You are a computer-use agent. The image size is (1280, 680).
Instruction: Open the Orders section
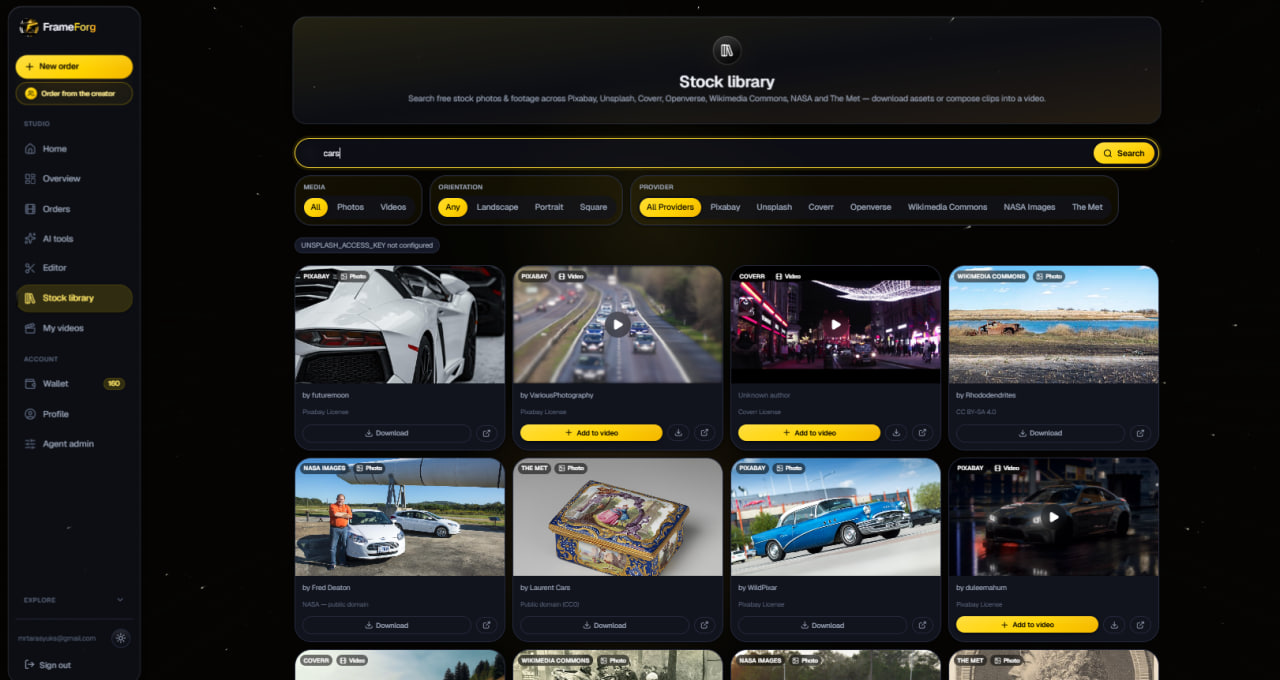74,209
